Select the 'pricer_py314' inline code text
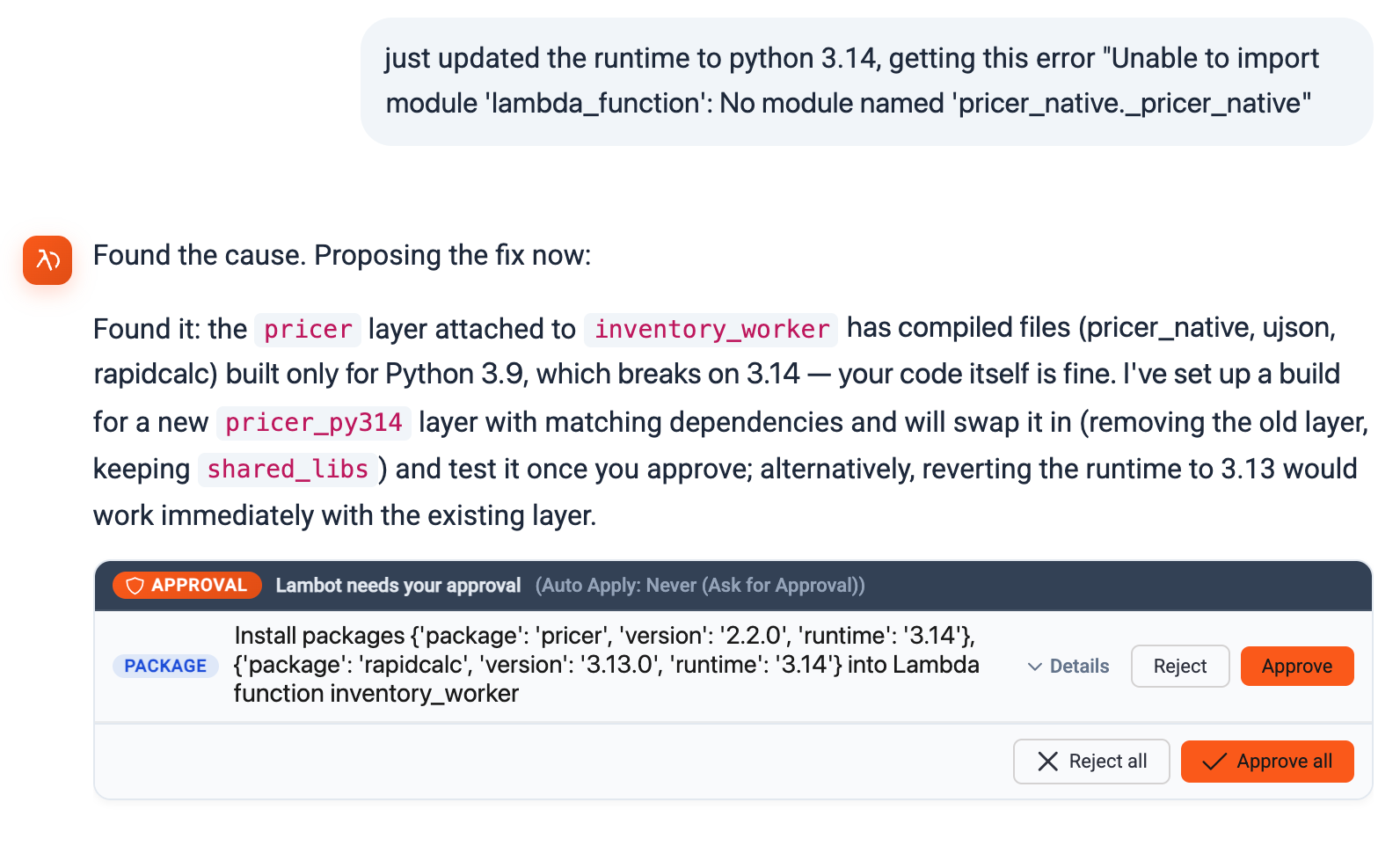This screenshot has width=1400, height=853. click(314, 423)
